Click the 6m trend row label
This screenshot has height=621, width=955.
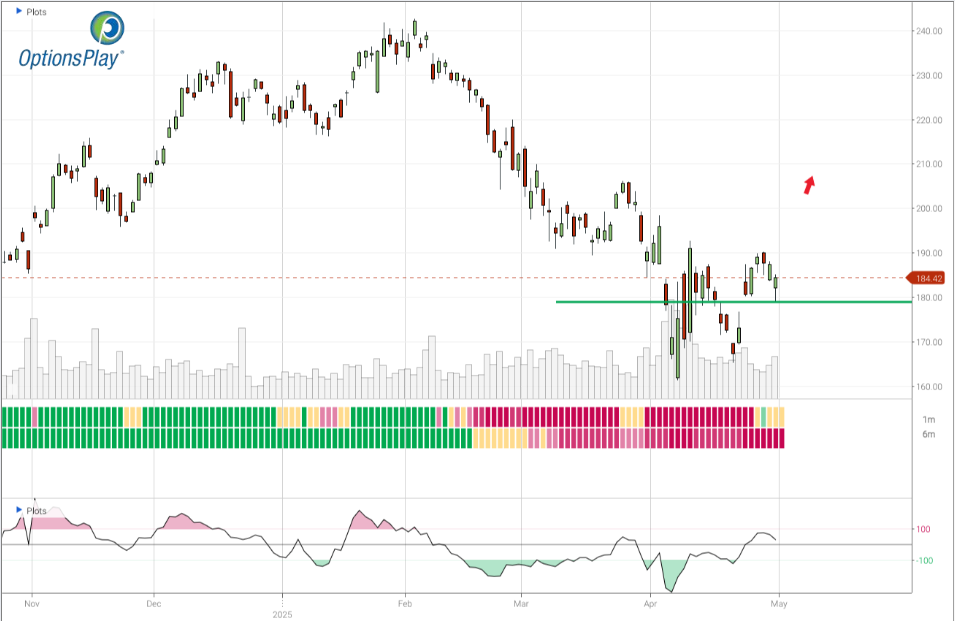928,434
